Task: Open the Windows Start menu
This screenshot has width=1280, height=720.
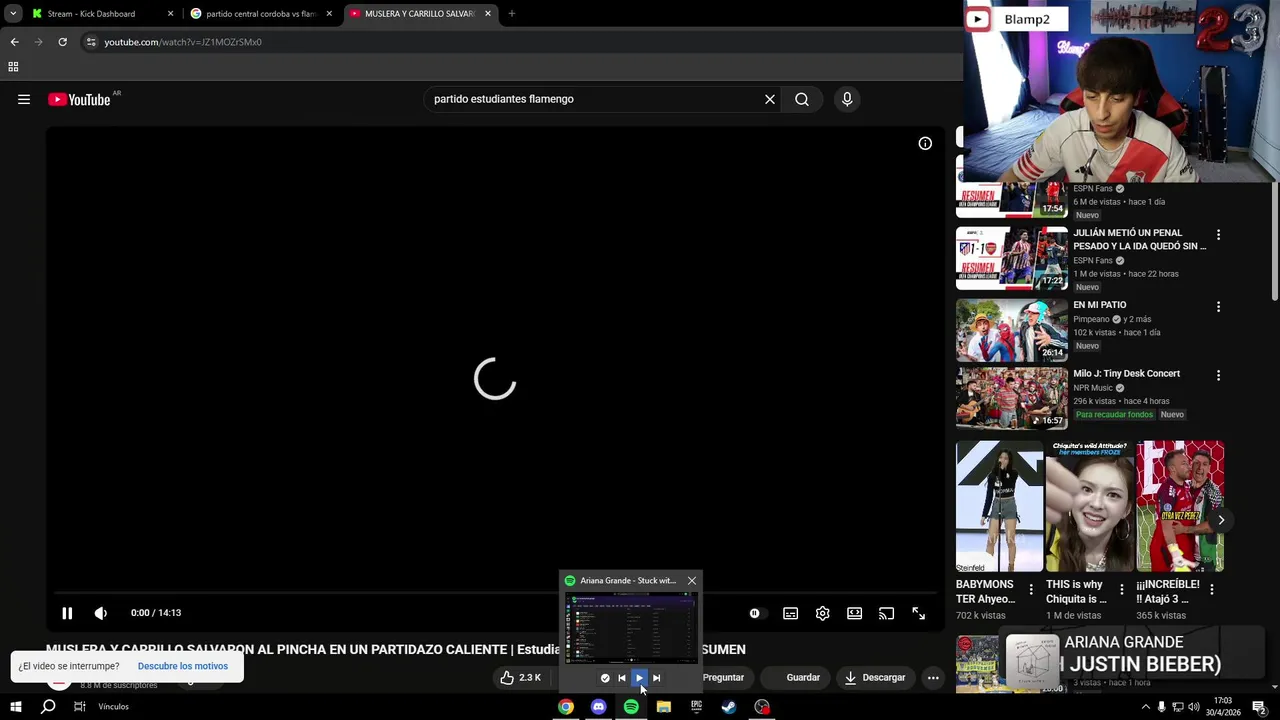Action: point(15,707)
